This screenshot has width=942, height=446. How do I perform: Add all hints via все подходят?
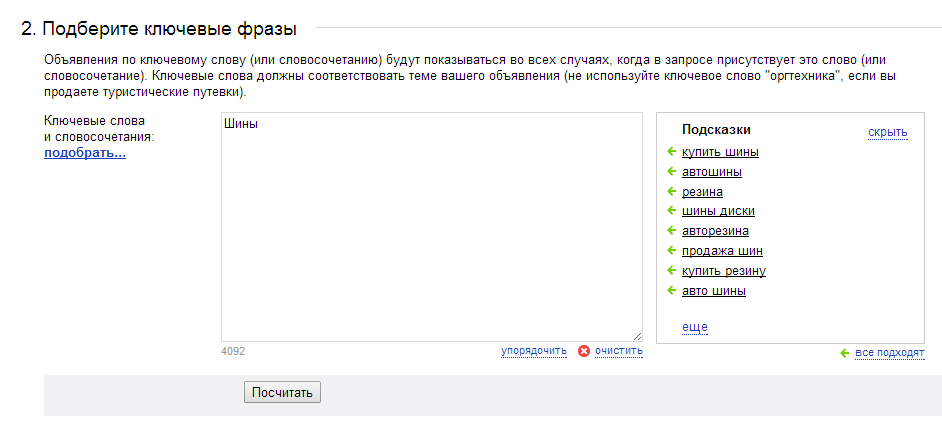coord(890,353)
